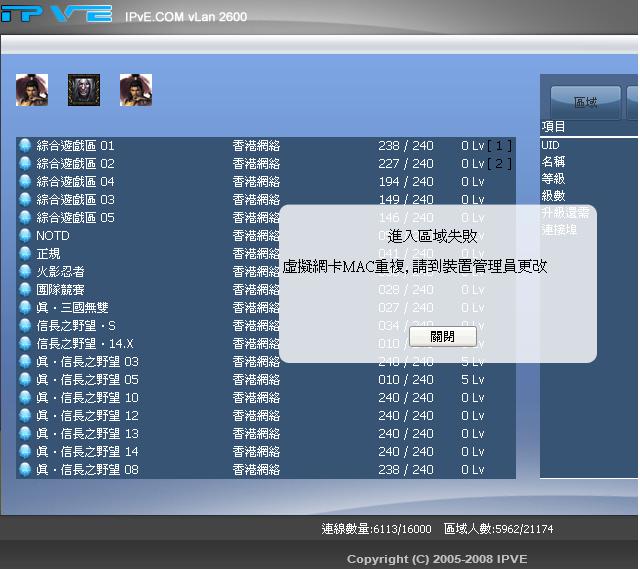Image resolution: width=640 pixels, height=569 pixels.
Task: Click the 名稱 item in the info panel
Action: click(x=553, y=162)
